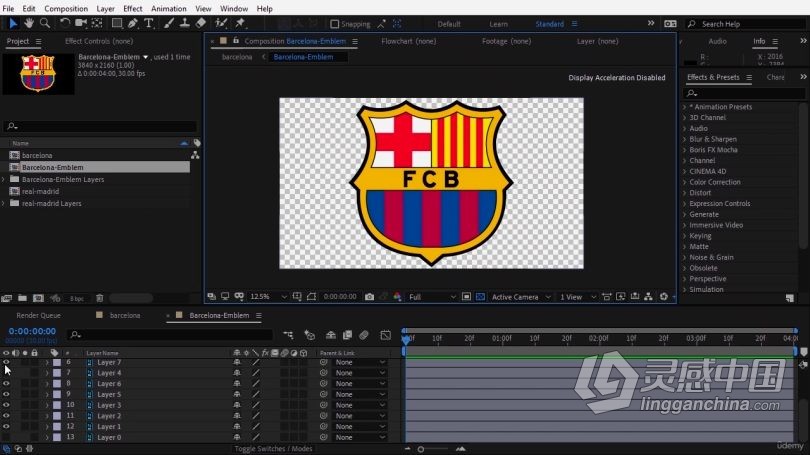Open the resolution Full dropdown

pyautogui.click(x=432, y=297)
